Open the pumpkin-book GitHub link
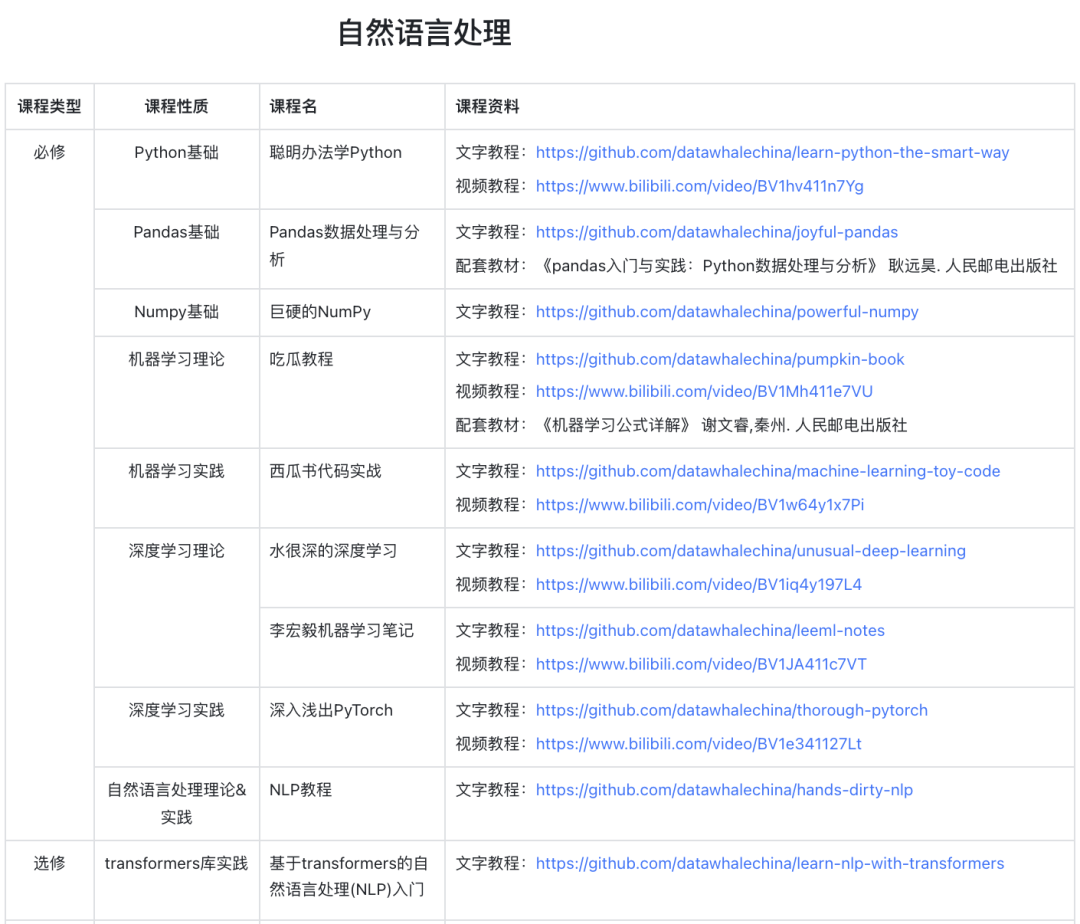The width and height of the screenshot is (1080, 924). point(720,359)
